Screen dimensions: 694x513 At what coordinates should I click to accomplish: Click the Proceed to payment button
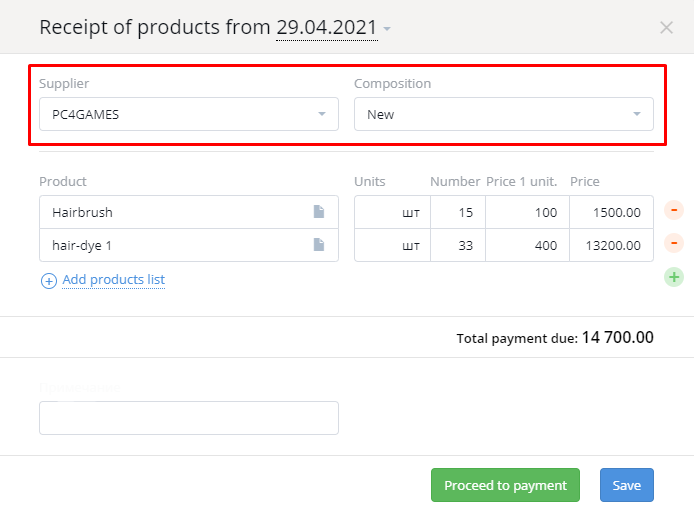coord(505,485)
